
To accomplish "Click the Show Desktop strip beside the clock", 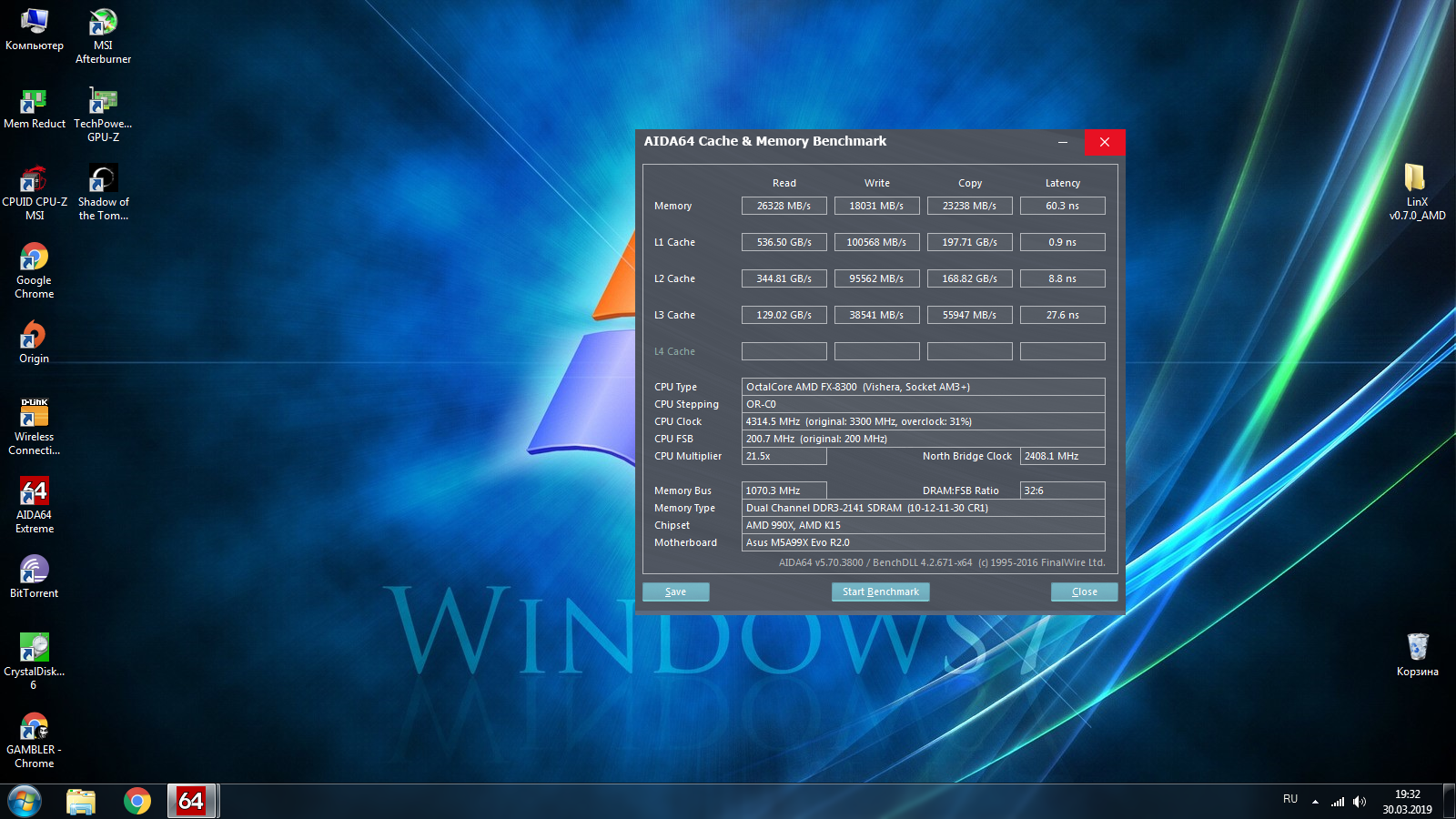I will coord(1449,802).
